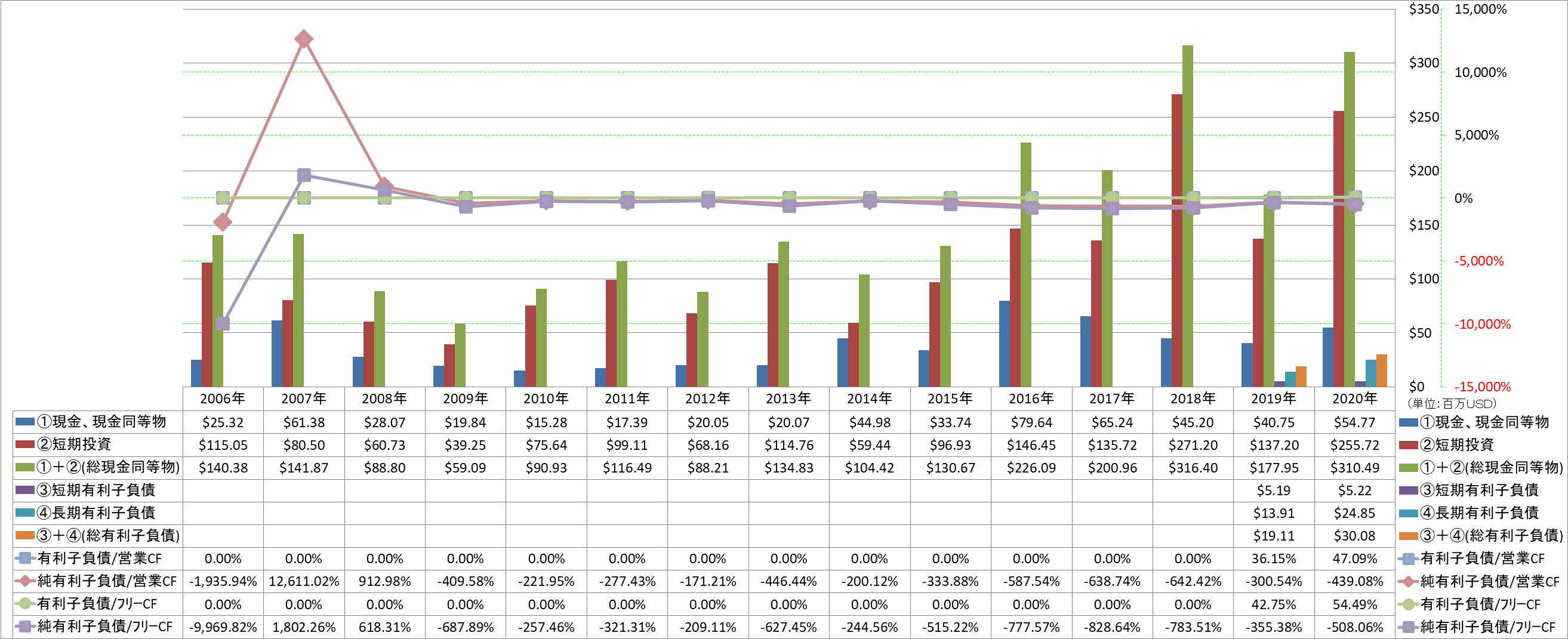The width and height of the screenshot is (1568, 639).
Task: Click 有利子負債/フリーCF label in the right legend
Action: 1480,605
